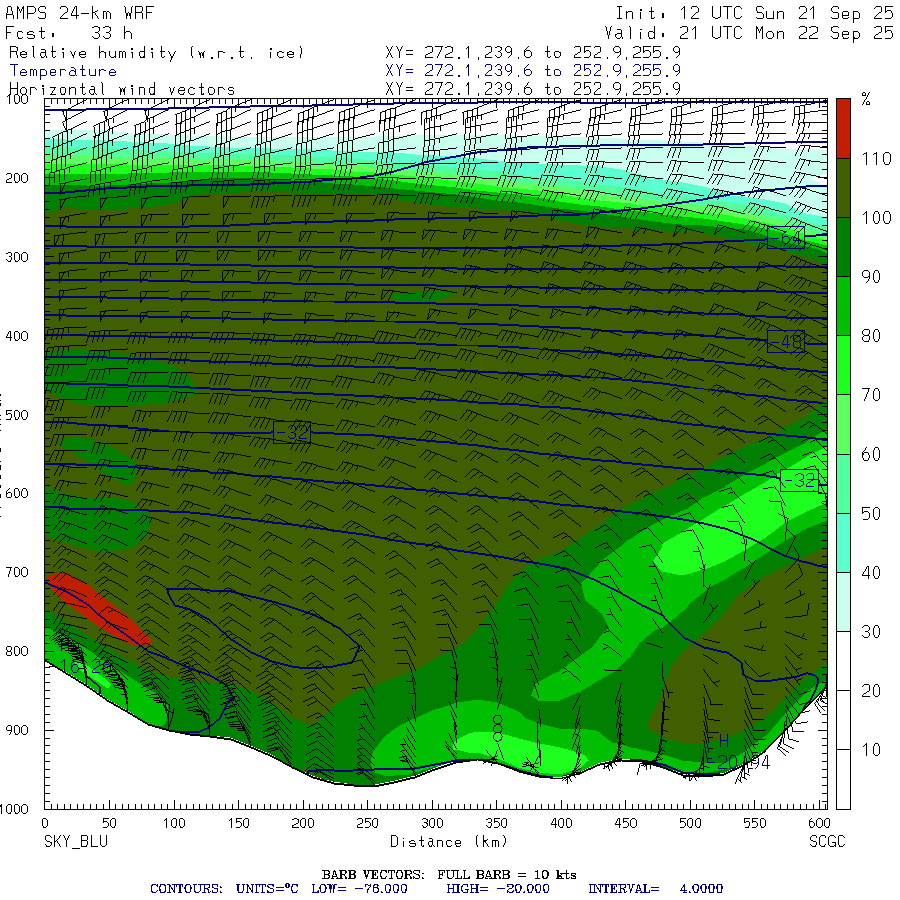Click the blue 'H' high-temperature marker

click(723, 740)
